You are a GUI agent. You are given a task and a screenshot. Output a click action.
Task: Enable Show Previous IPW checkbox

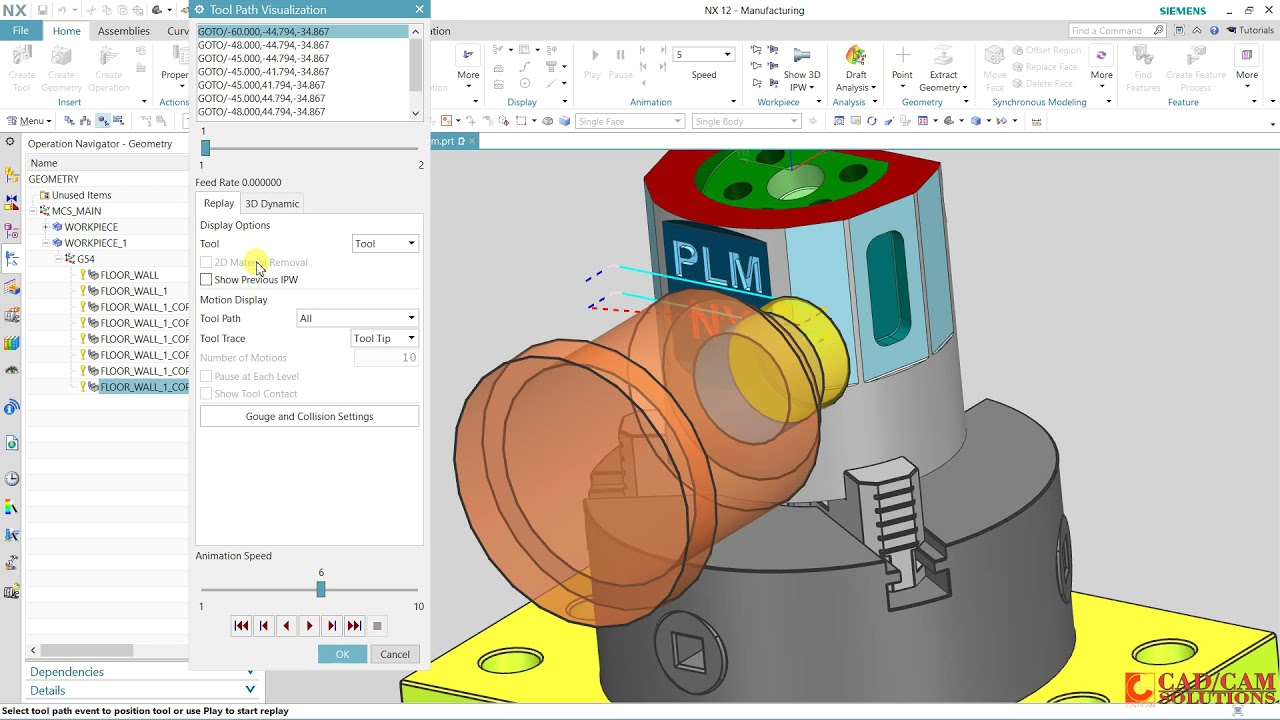pos(206,280)
